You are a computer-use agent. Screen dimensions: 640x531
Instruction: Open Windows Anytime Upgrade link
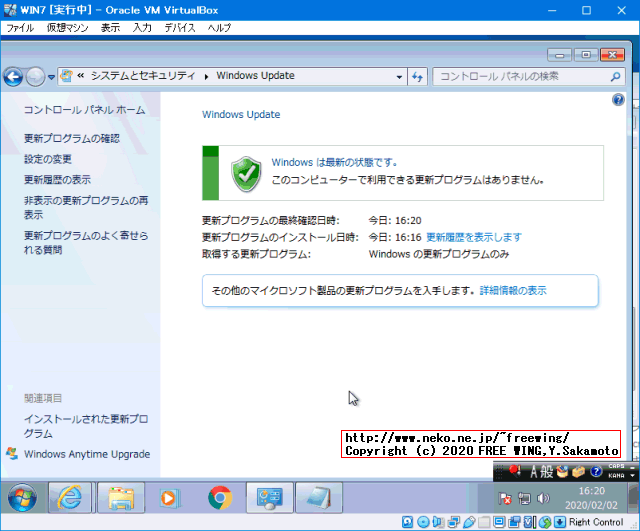tap(87, 454)
